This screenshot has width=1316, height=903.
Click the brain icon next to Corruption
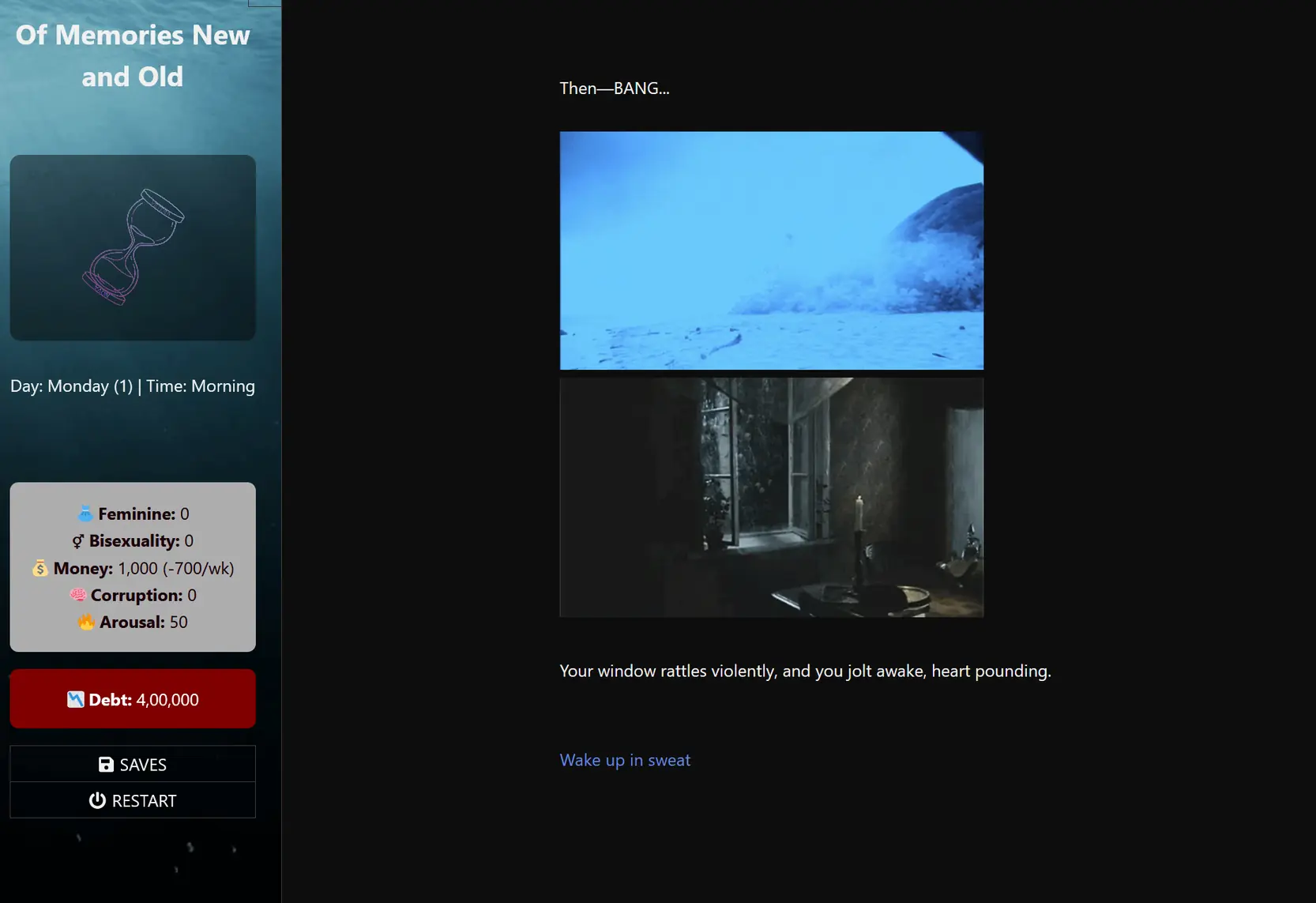click(x=78, y=596)
